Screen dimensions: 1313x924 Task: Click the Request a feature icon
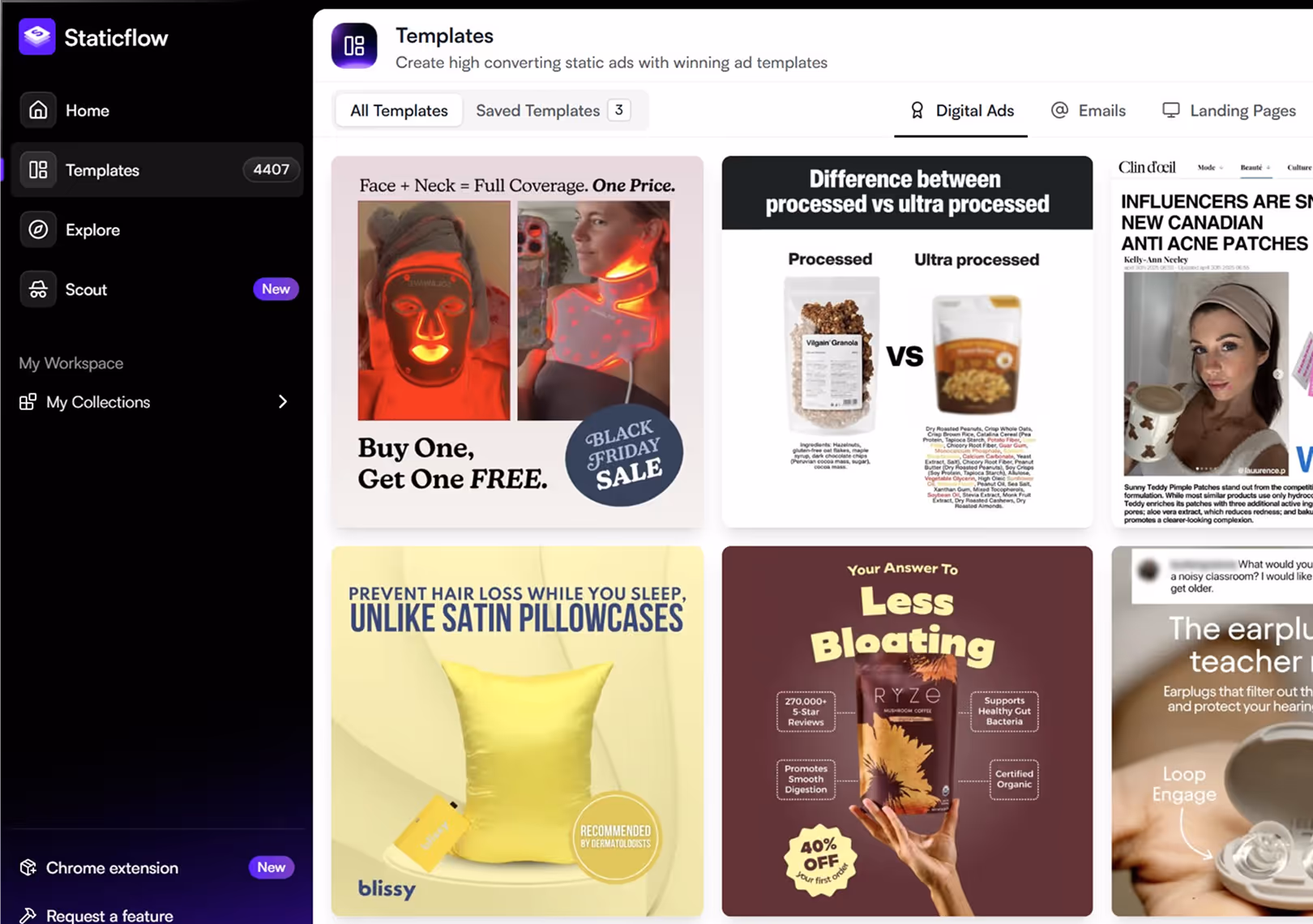pos(28,915)
